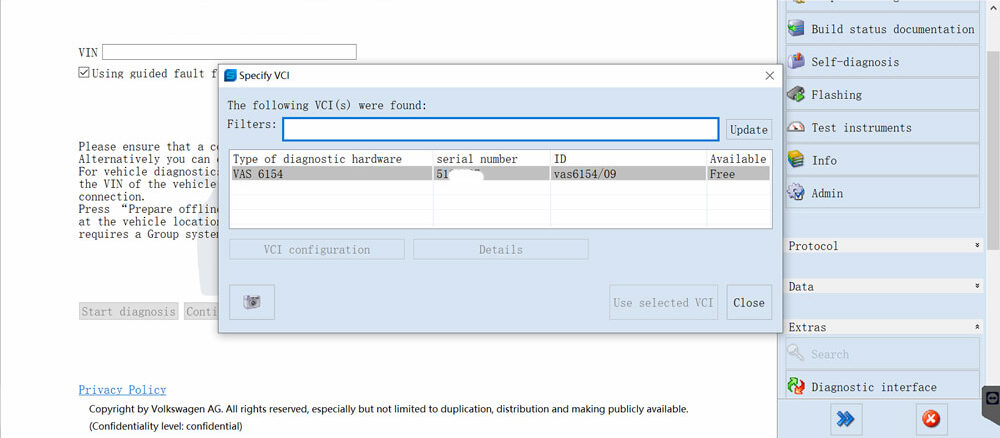1000x438 pixels.
Task: Click the Close button in dialog
Action: (749, 303)
